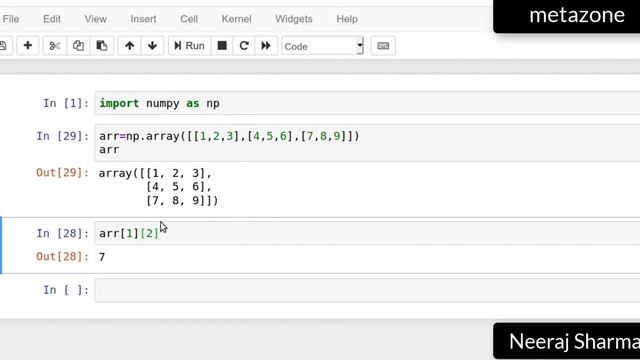Open the Kernel menu
640x360 pixels.
pyautogui.click(x=236, y=19)
